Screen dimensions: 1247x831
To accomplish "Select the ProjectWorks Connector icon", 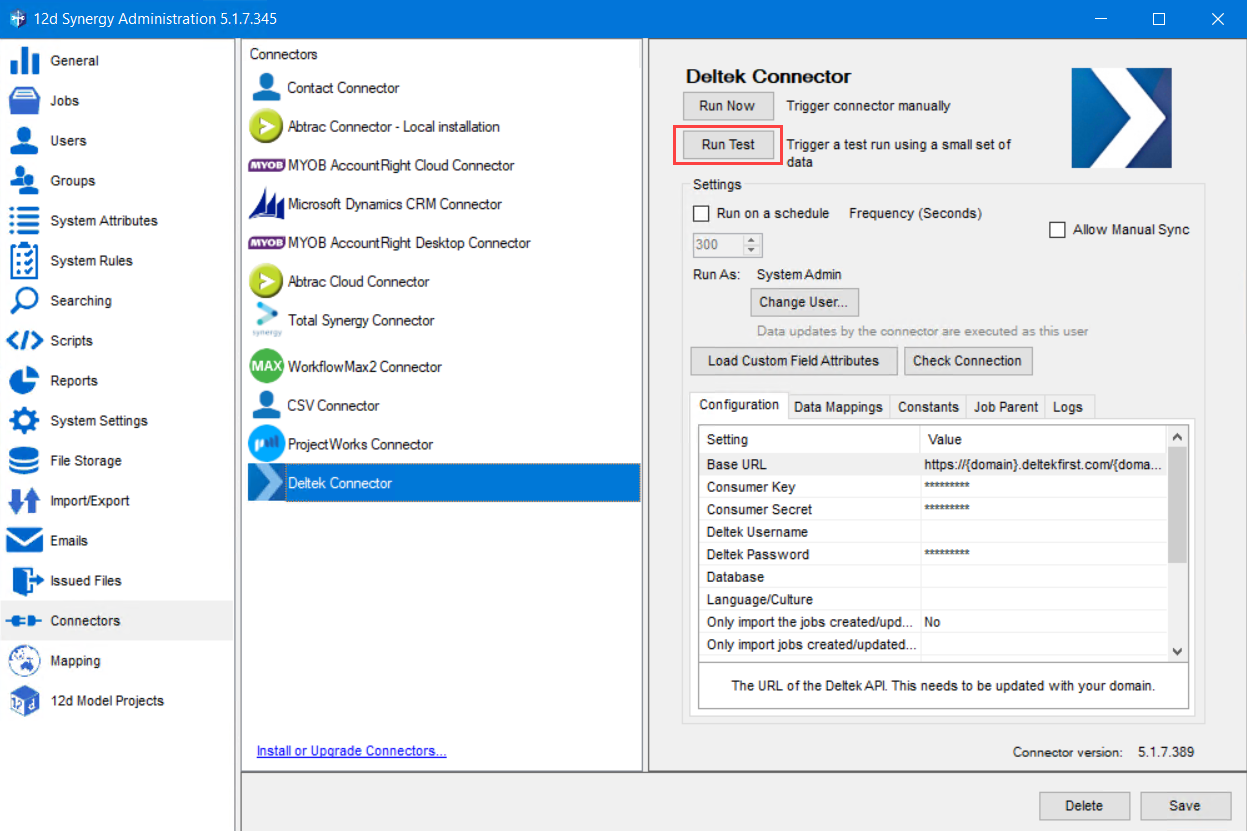I will tap(266, 444).
